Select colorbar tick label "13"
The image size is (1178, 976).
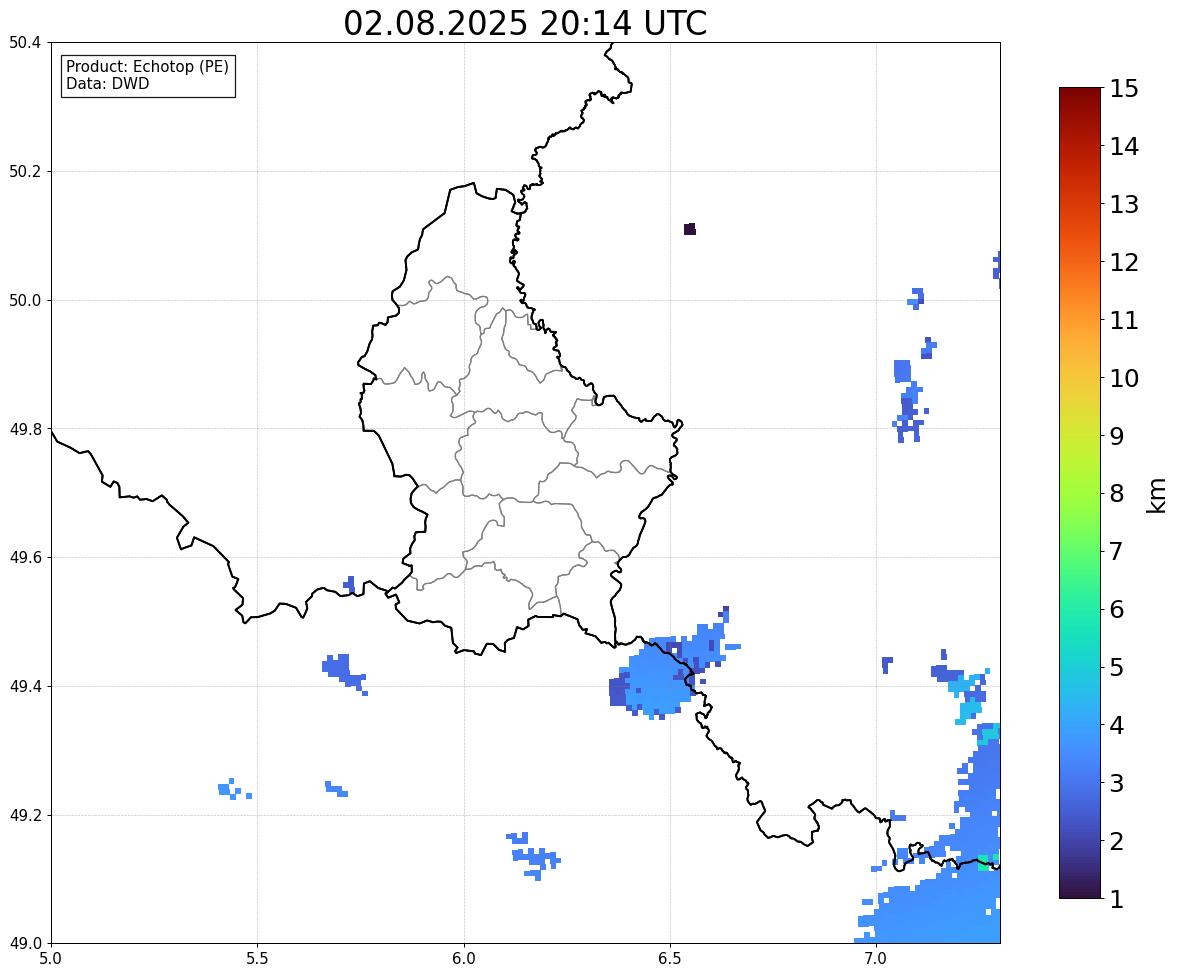1124,204
